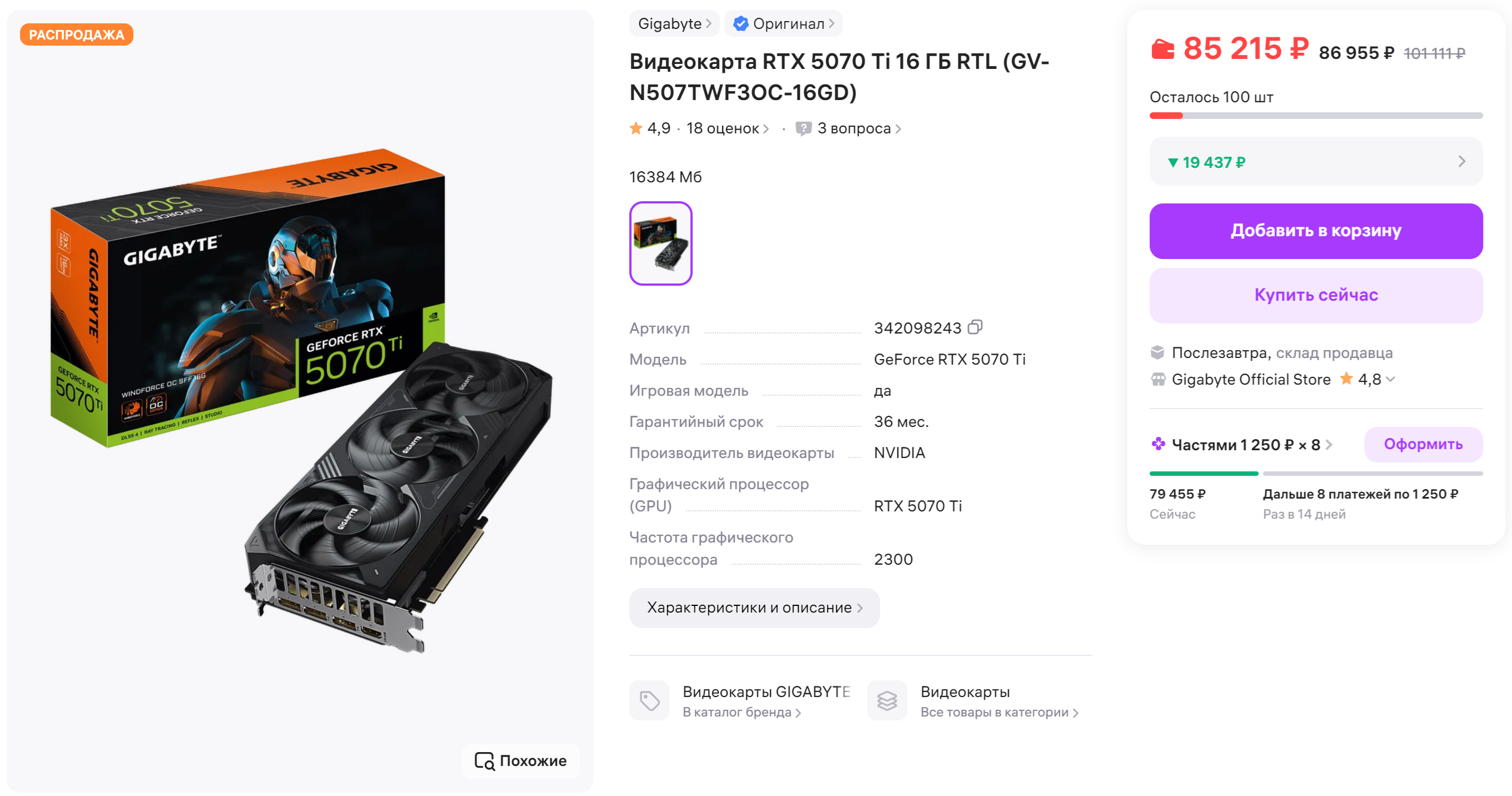Screen dimensions: 1512x796
Task: Open the 18 оценок reviews link
Action: click(x=727, y=128)
